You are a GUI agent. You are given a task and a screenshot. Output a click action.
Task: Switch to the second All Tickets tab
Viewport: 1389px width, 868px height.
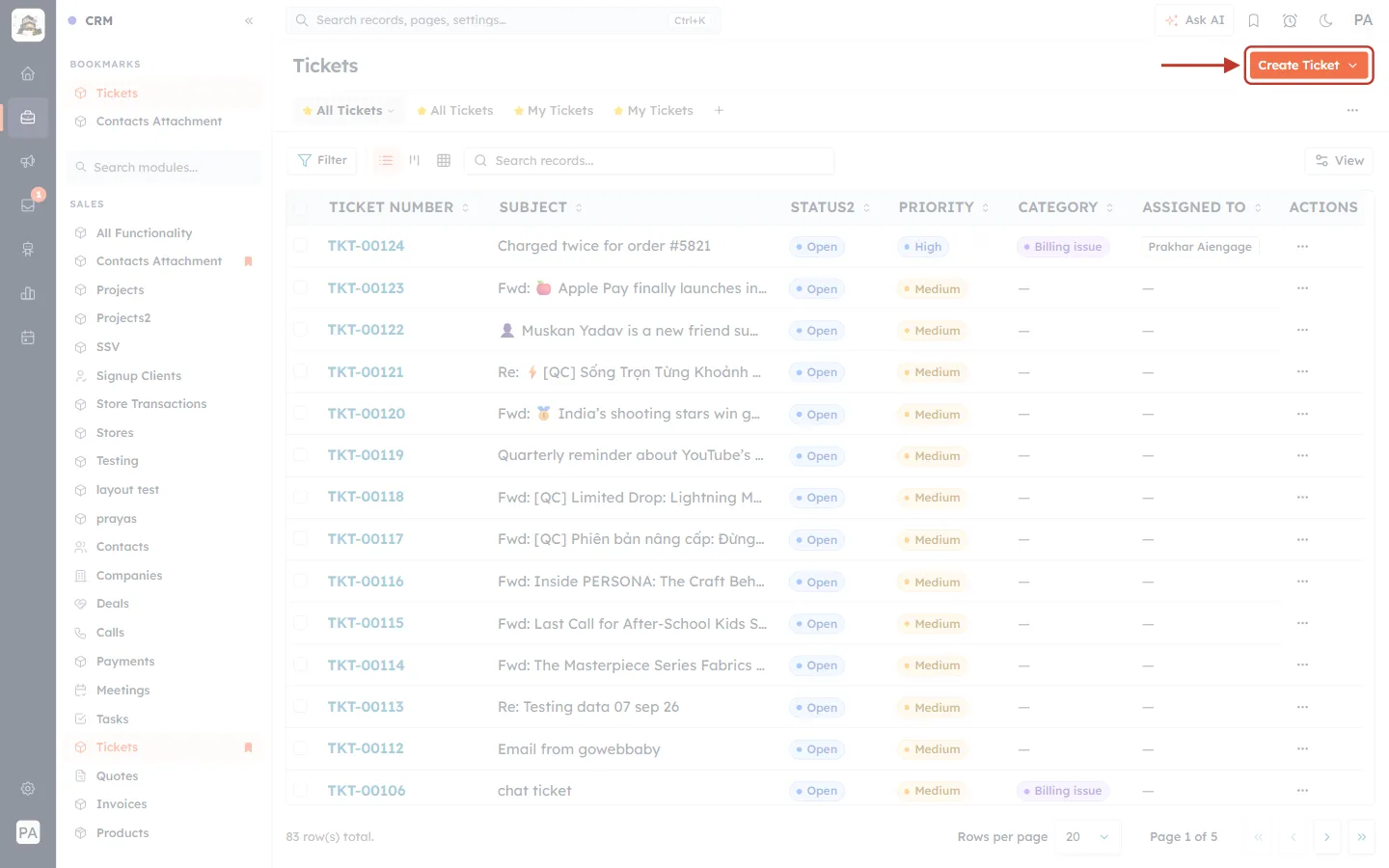tap(454, 111)
